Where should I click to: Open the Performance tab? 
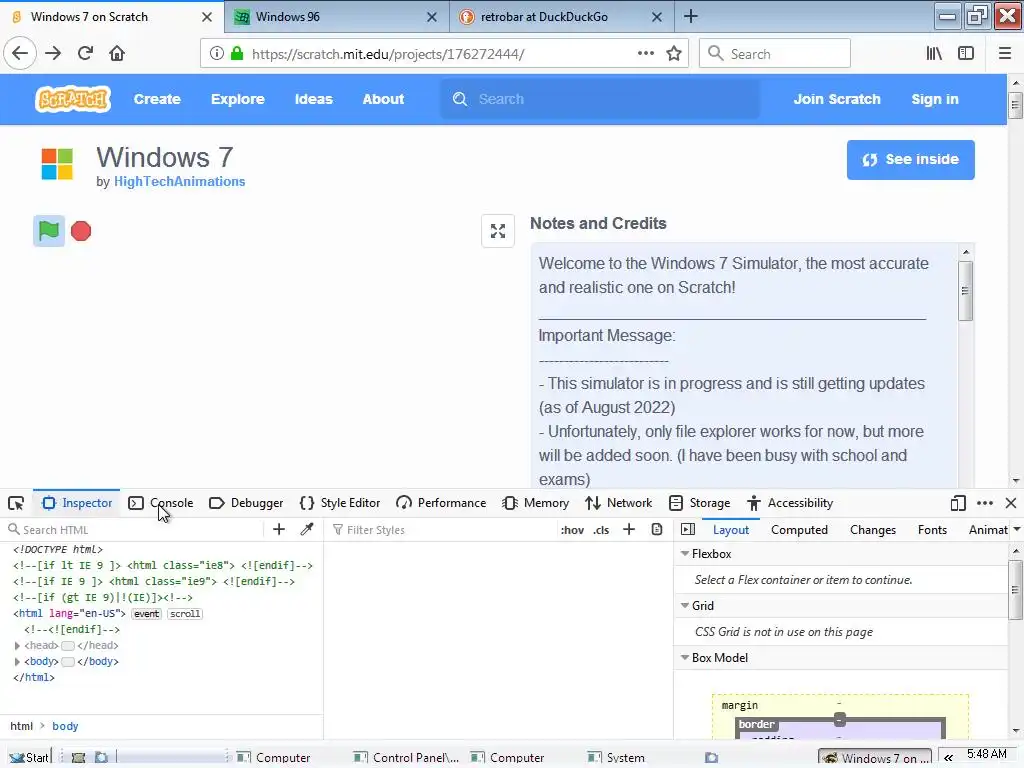[441, 503]
